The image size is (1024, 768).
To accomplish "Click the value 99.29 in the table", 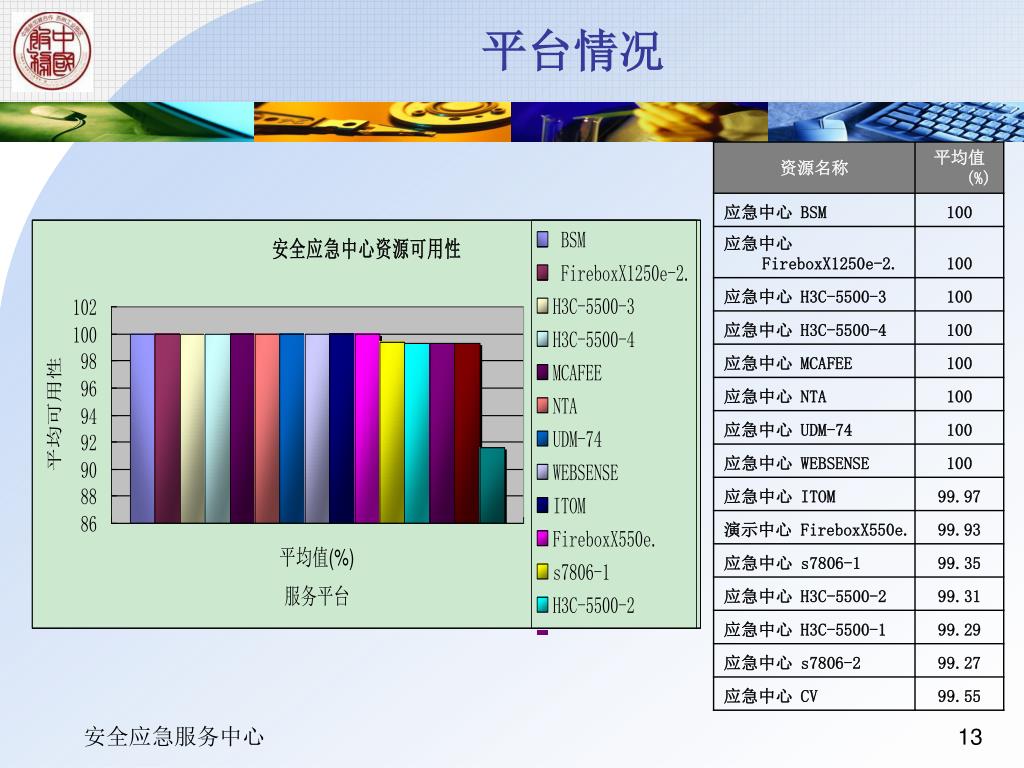I will (x=959, y=630).
